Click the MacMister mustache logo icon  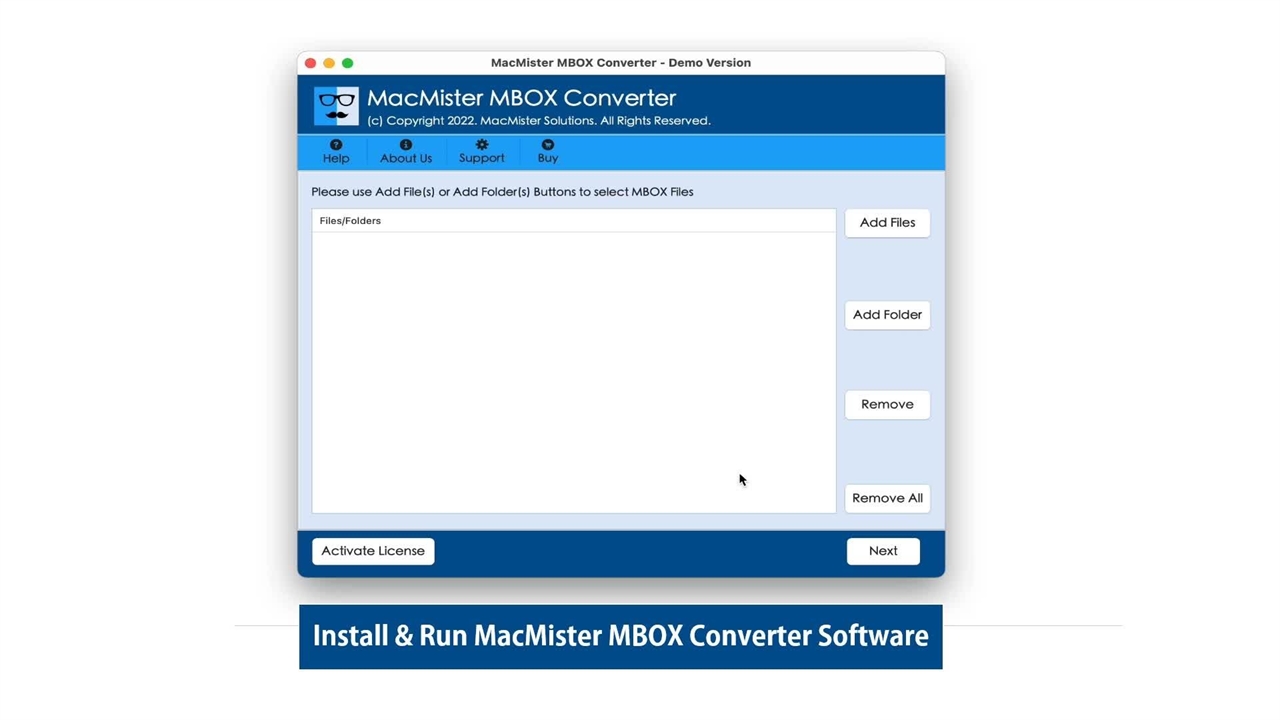point(336,106)
